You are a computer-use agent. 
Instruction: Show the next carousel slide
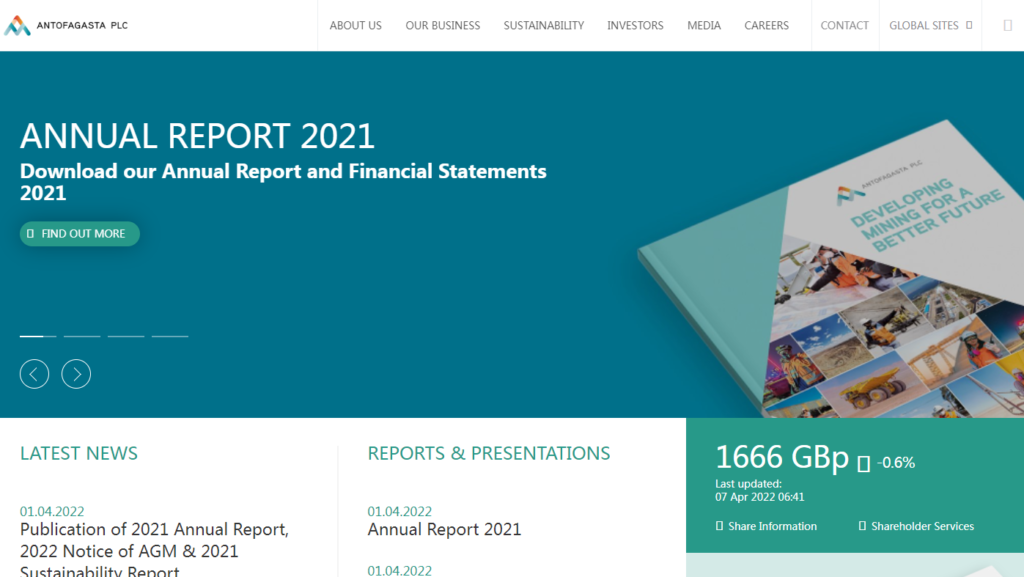click(x=76, y=374)
